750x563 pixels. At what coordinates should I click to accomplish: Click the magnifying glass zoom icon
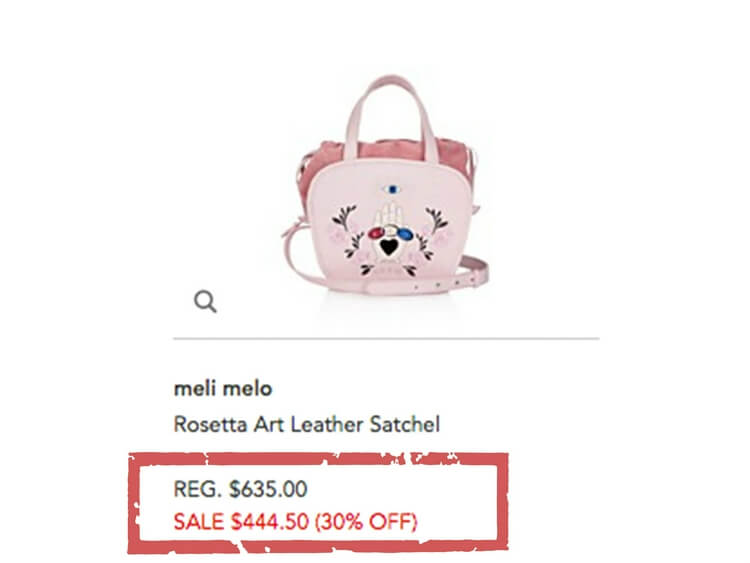[x=205, y=301]
